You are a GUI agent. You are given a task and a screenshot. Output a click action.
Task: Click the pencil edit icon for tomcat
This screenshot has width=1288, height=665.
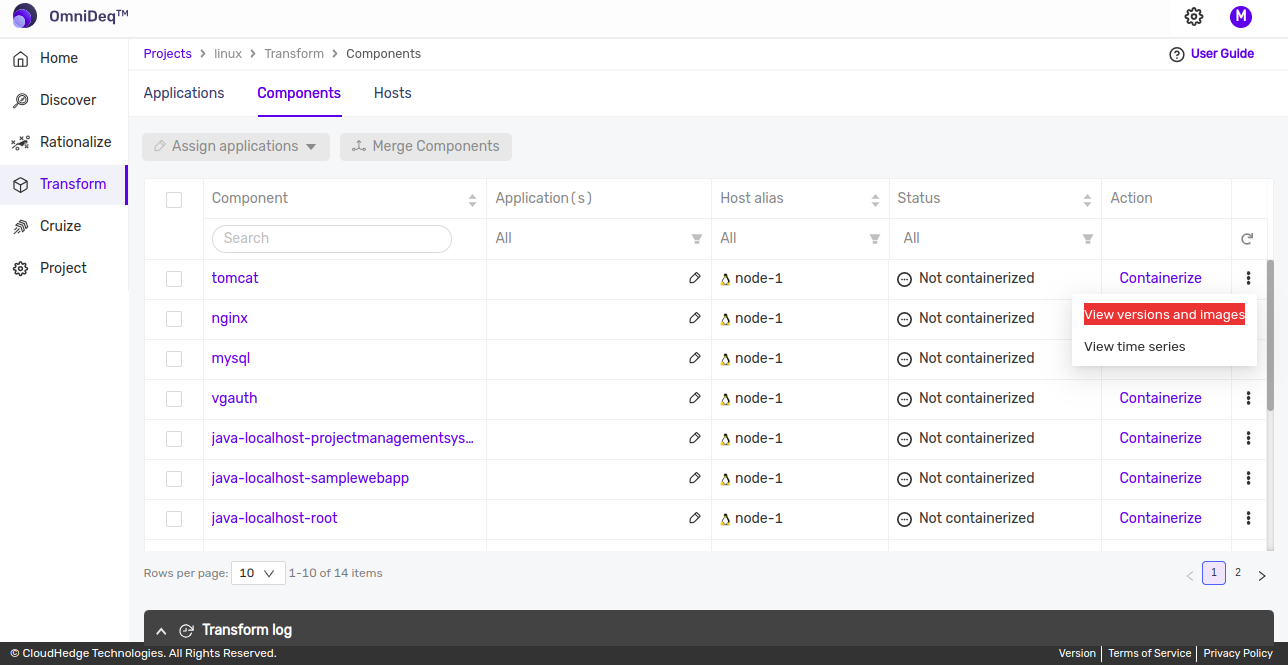695,278
